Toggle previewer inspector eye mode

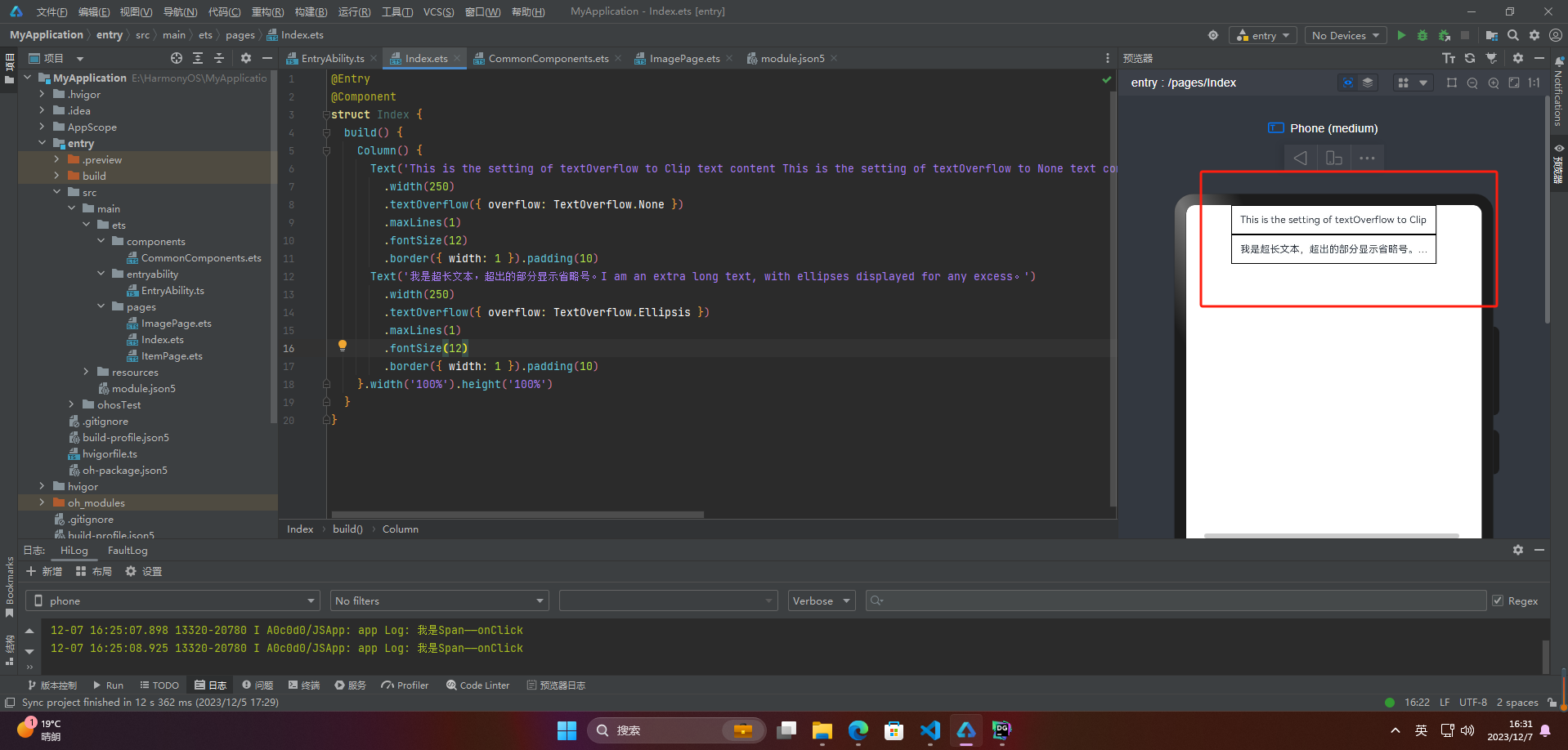point(1348,83)
